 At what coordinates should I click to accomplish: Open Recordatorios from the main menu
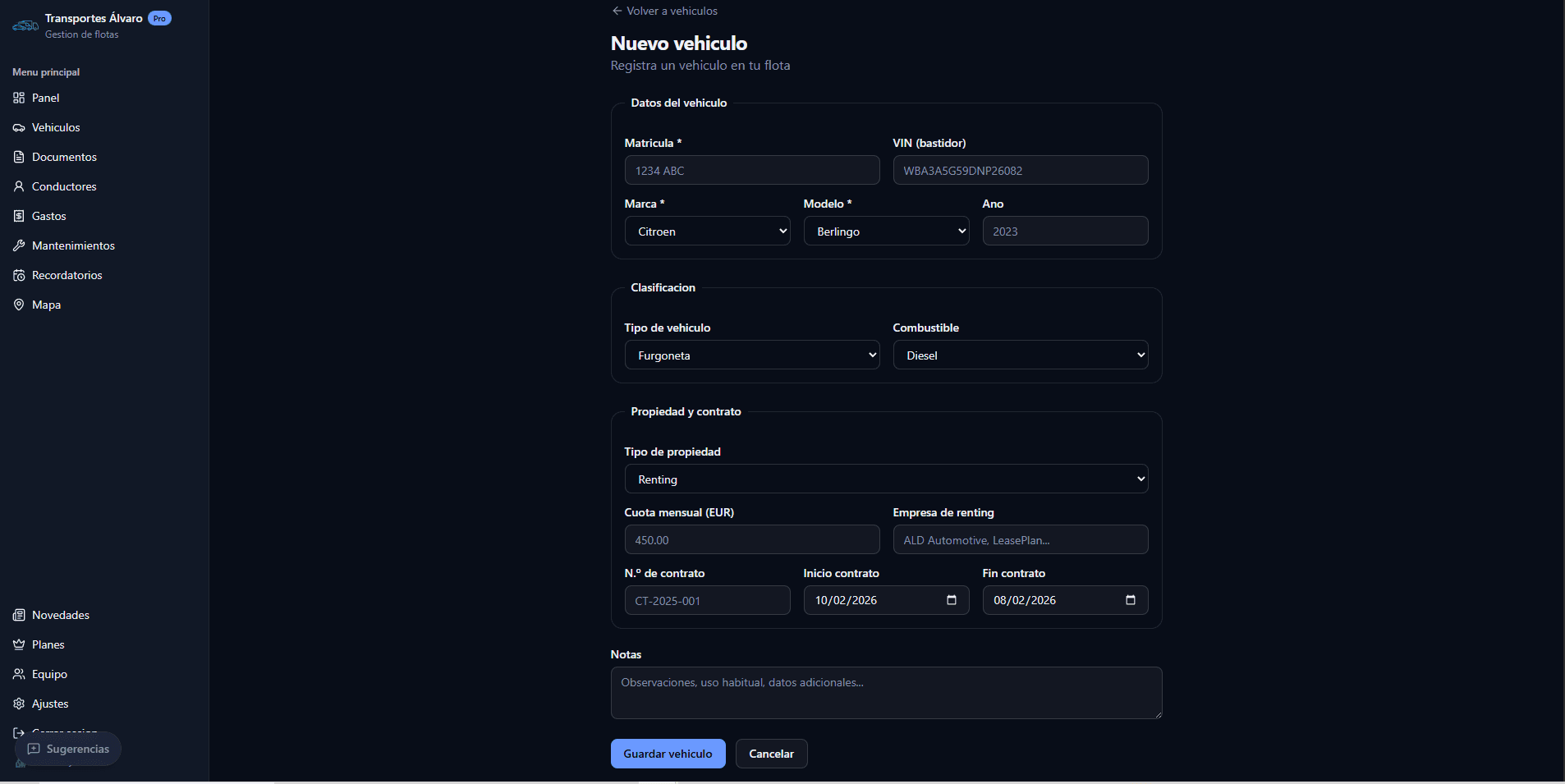click(x=67, y=275)
